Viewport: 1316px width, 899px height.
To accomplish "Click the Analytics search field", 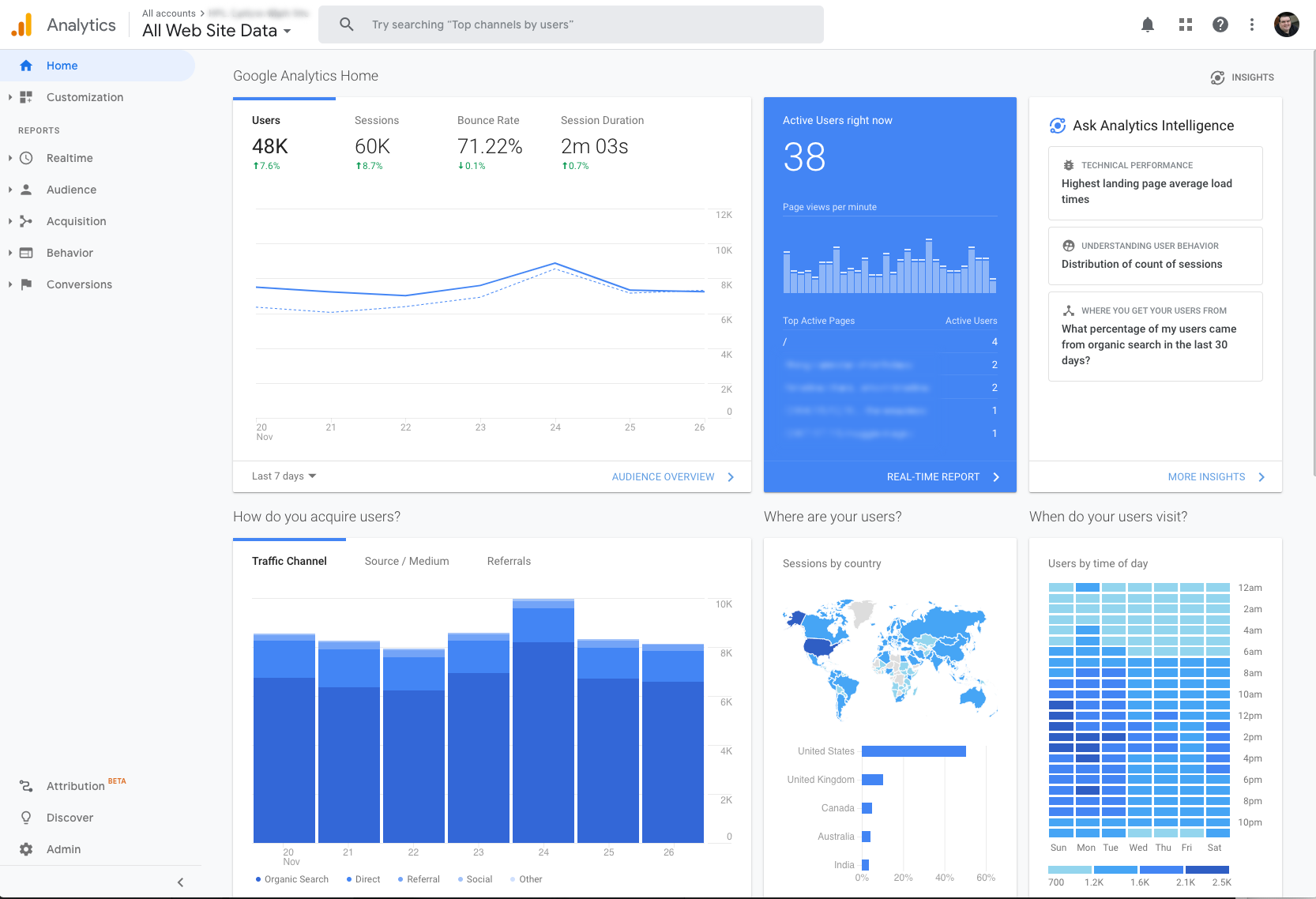I will coord(570,24).
